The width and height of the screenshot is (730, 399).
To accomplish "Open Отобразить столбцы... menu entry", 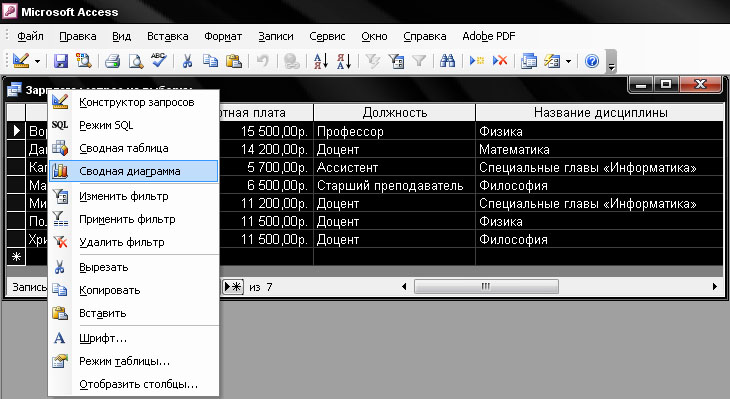I will click(x=133, y=384).
